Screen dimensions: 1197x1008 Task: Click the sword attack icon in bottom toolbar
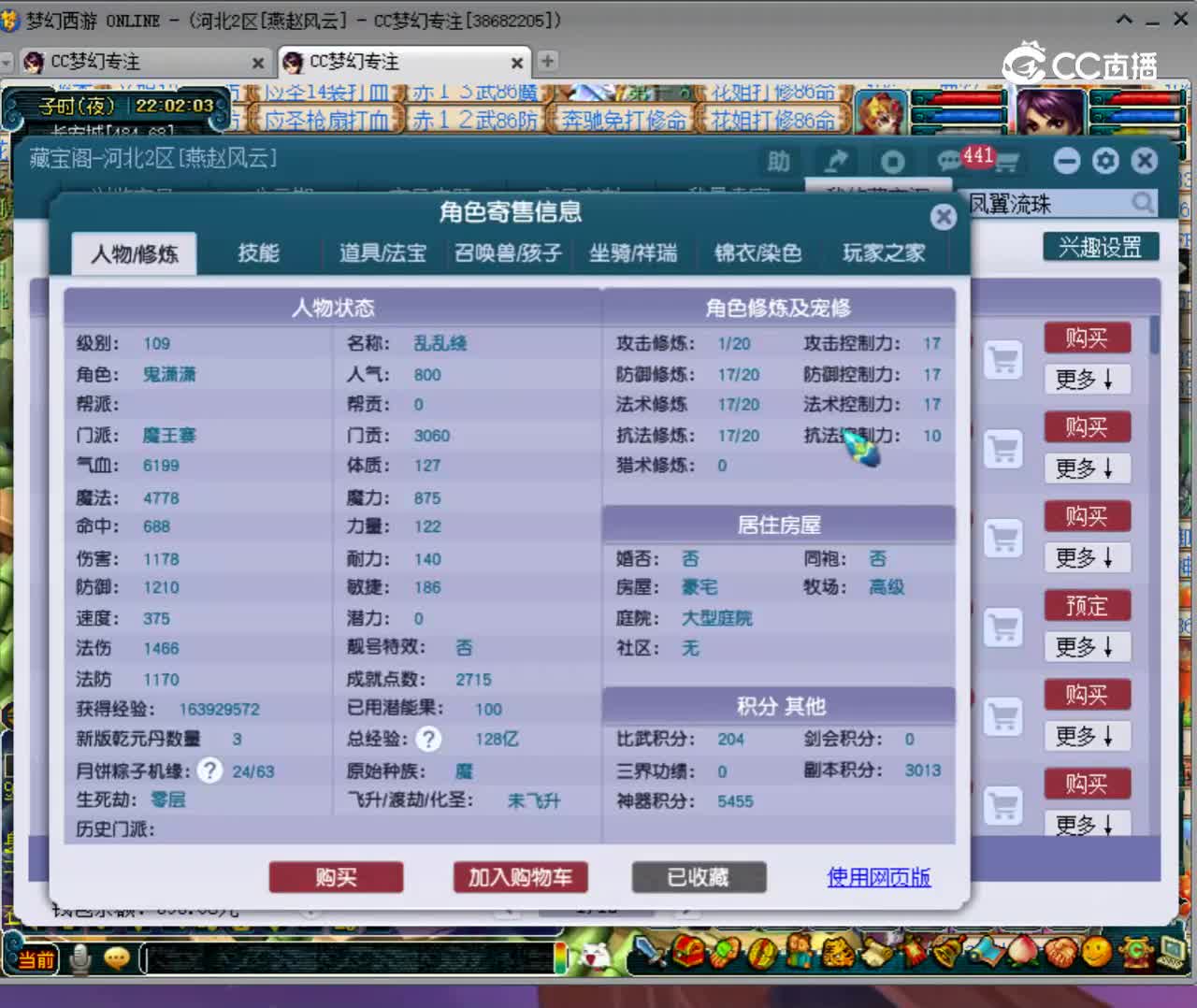pos(648,953)
